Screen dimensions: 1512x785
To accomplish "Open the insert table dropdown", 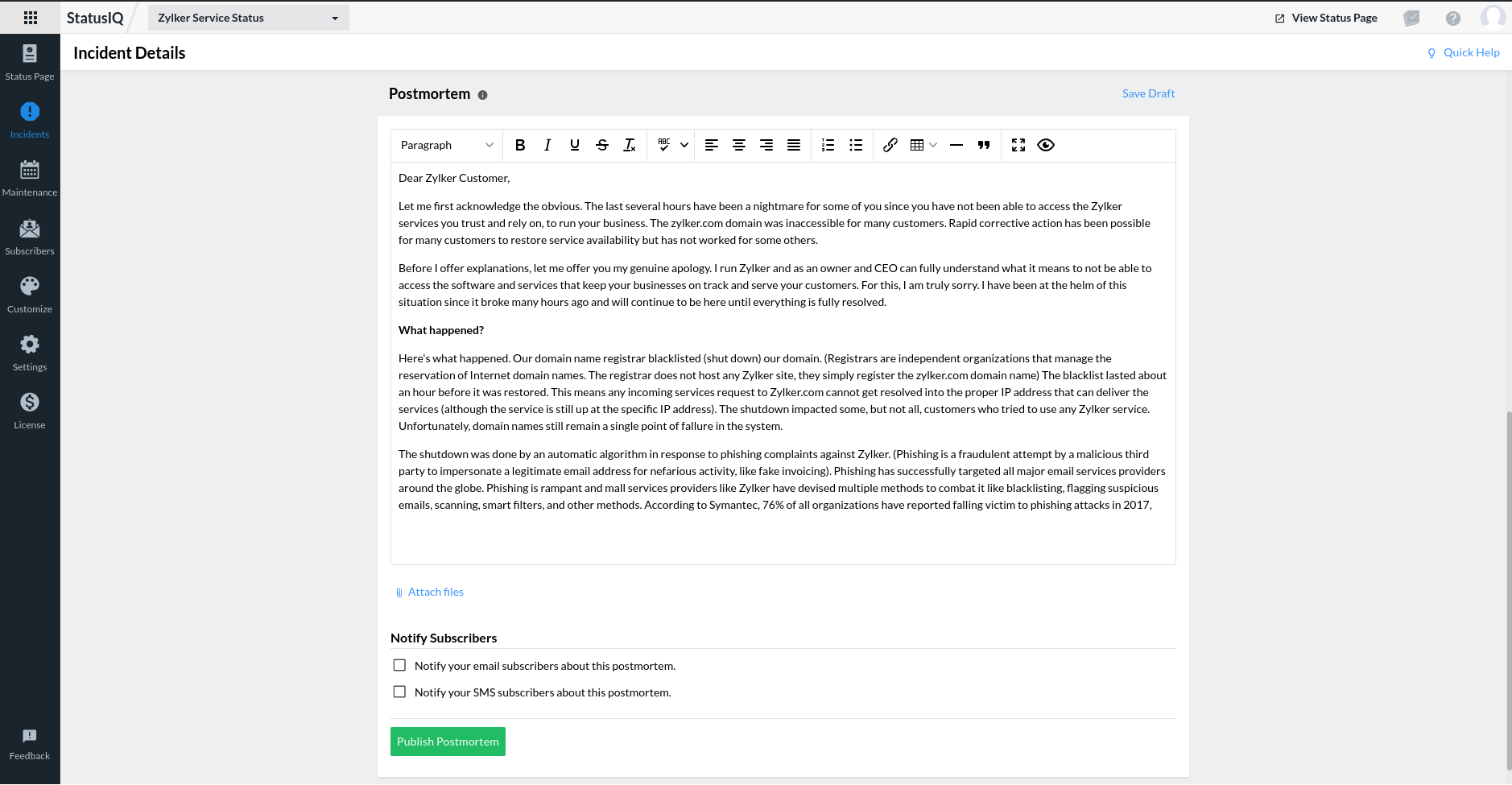I will click(x=923, y=145).
